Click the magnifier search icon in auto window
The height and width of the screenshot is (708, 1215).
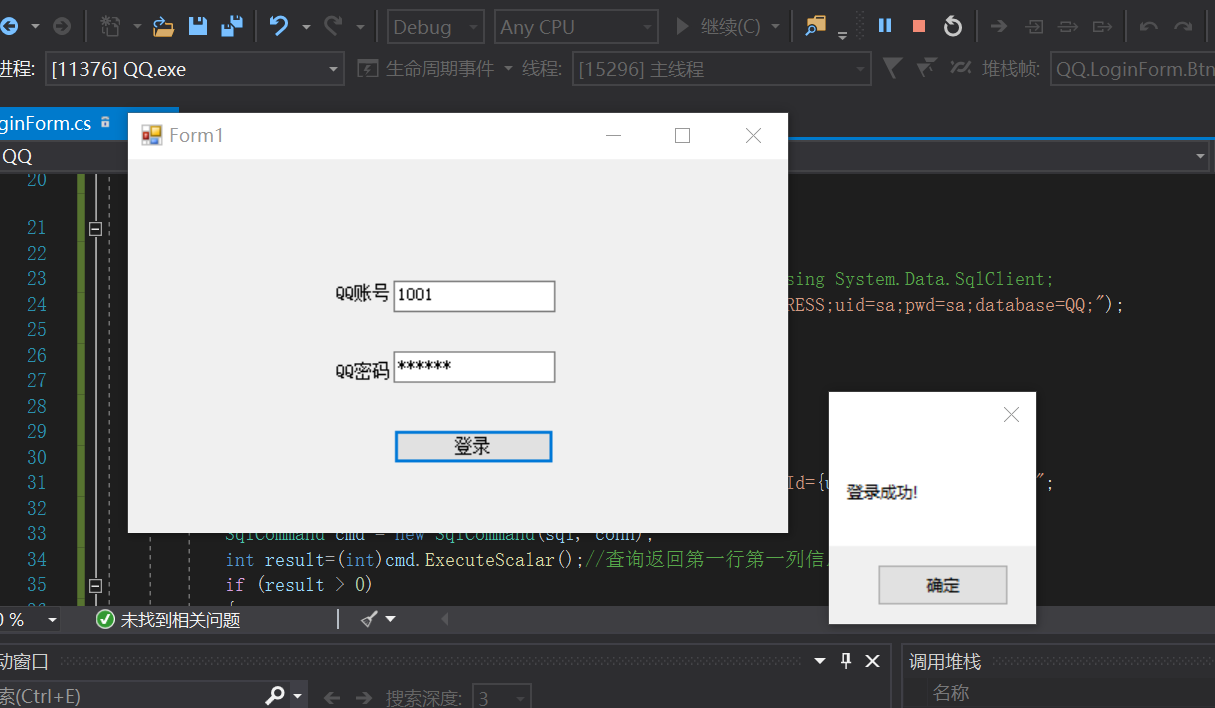pyautogui.click(x=275, y=696)
